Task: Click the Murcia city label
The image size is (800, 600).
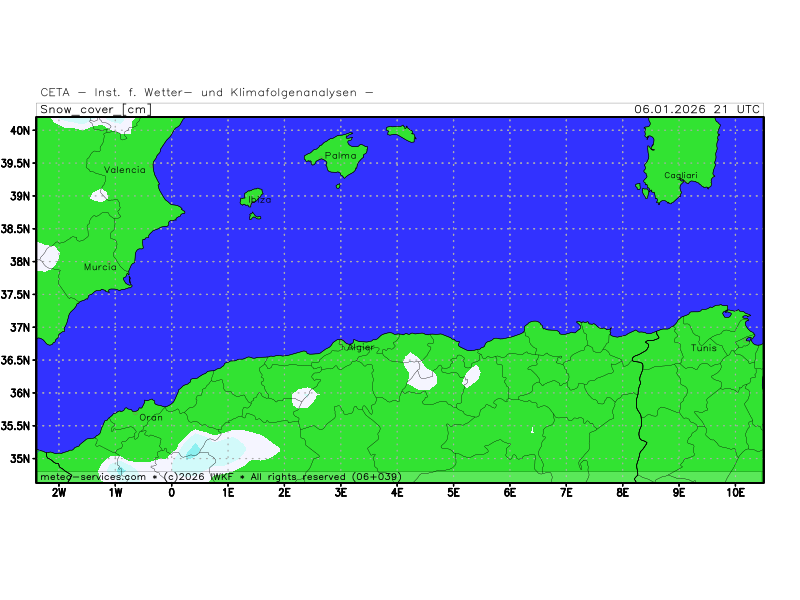Action: coord(100,267)
